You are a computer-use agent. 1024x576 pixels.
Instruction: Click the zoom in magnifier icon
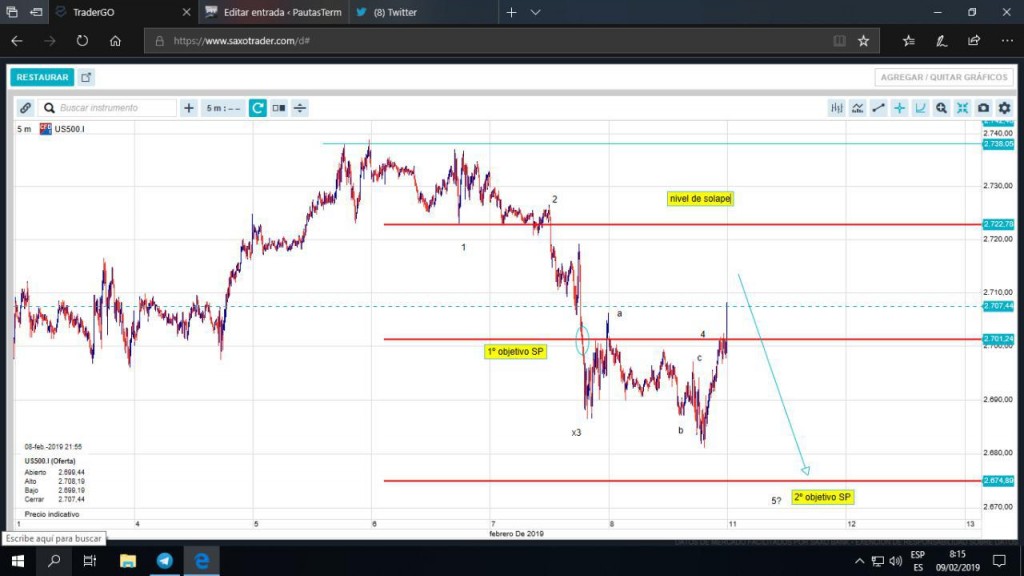(x=941, y=108)
